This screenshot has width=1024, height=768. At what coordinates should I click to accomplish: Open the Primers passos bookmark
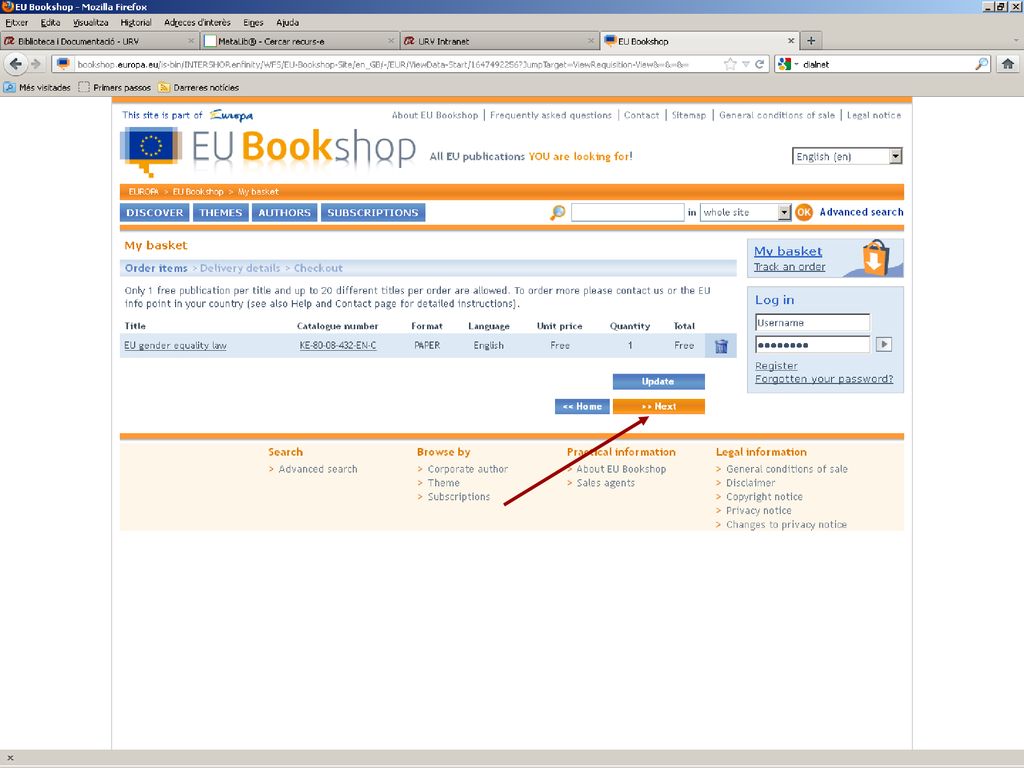(x=114, y=88)
